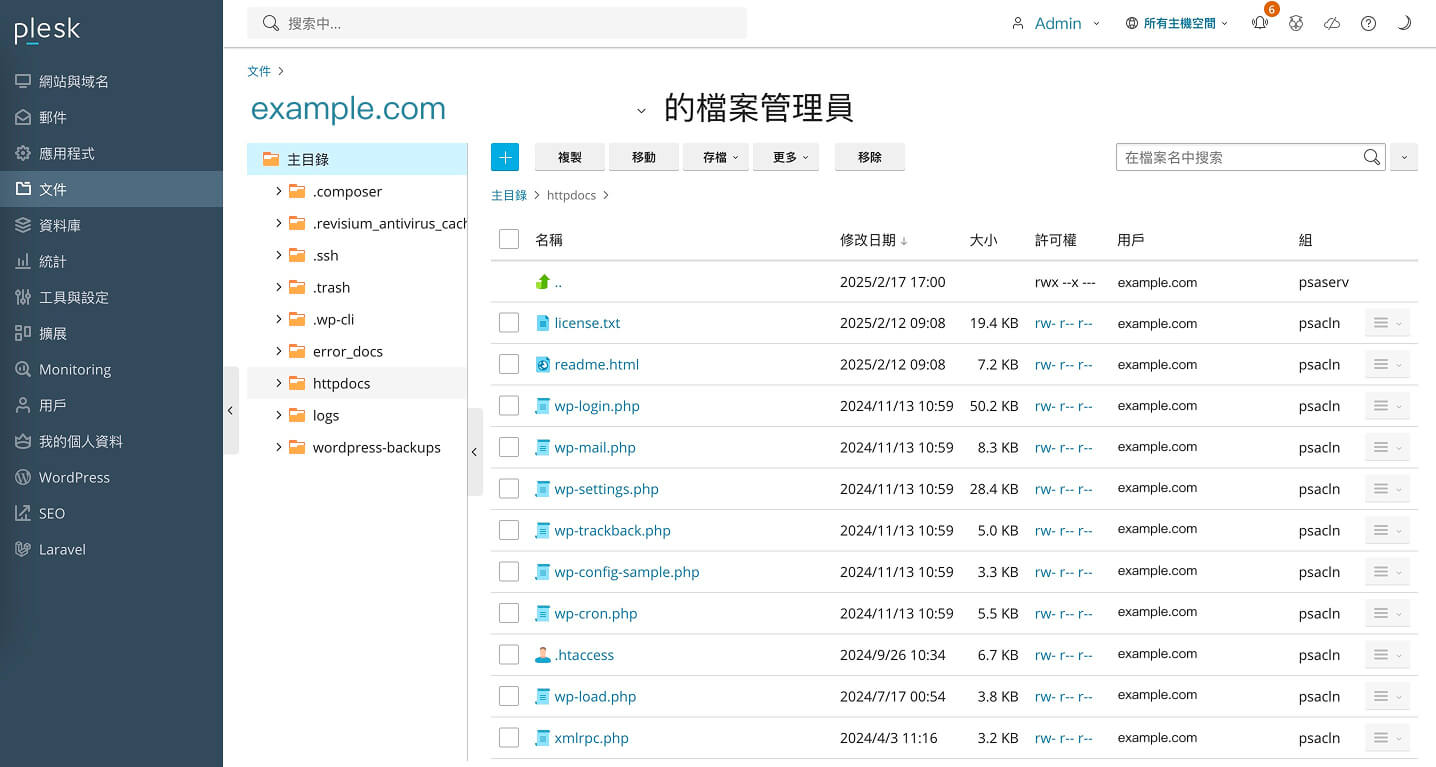Click the blue plus add button

505,157
